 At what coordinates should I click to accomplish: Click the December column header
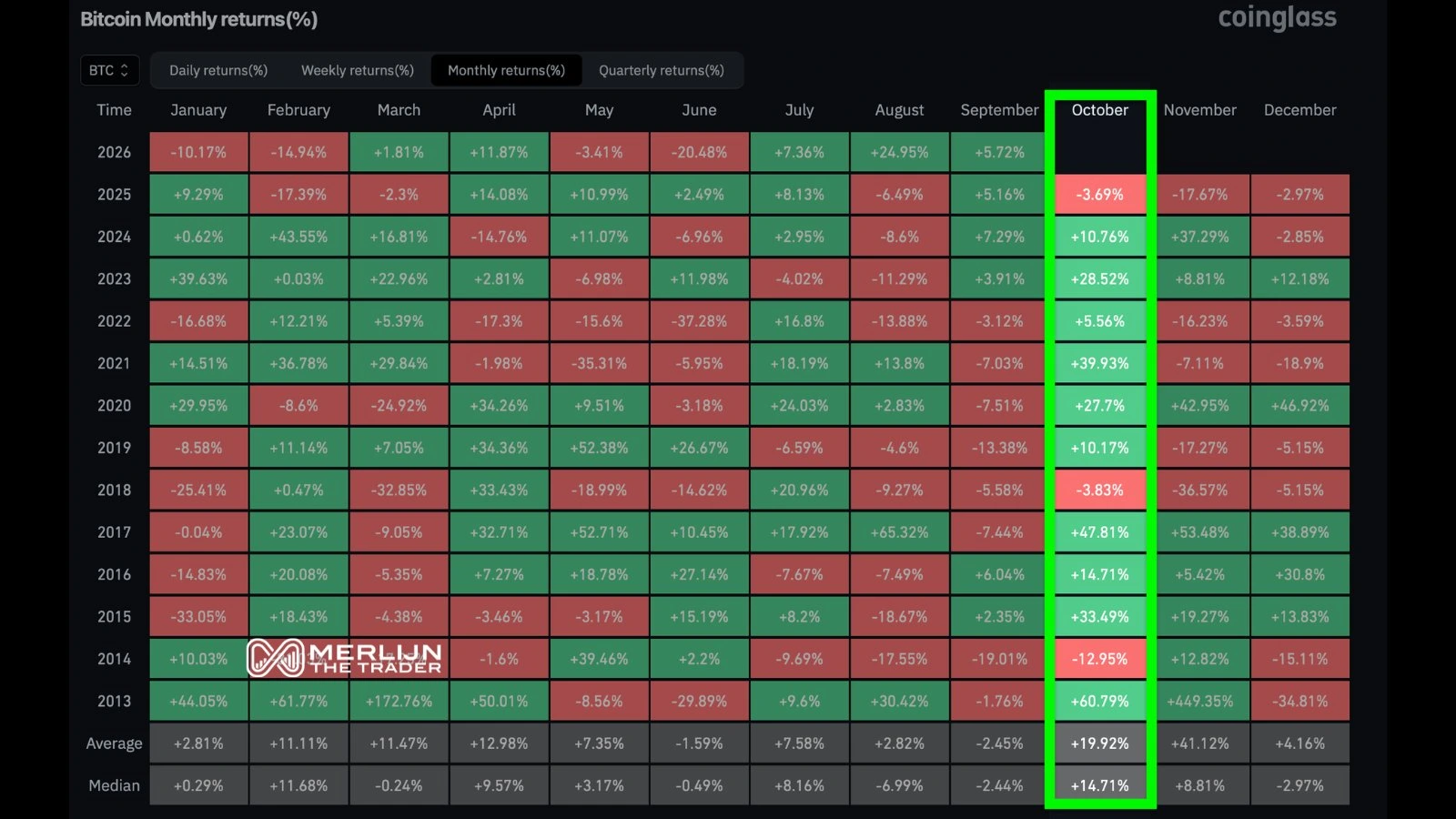tap(1300, 110)
